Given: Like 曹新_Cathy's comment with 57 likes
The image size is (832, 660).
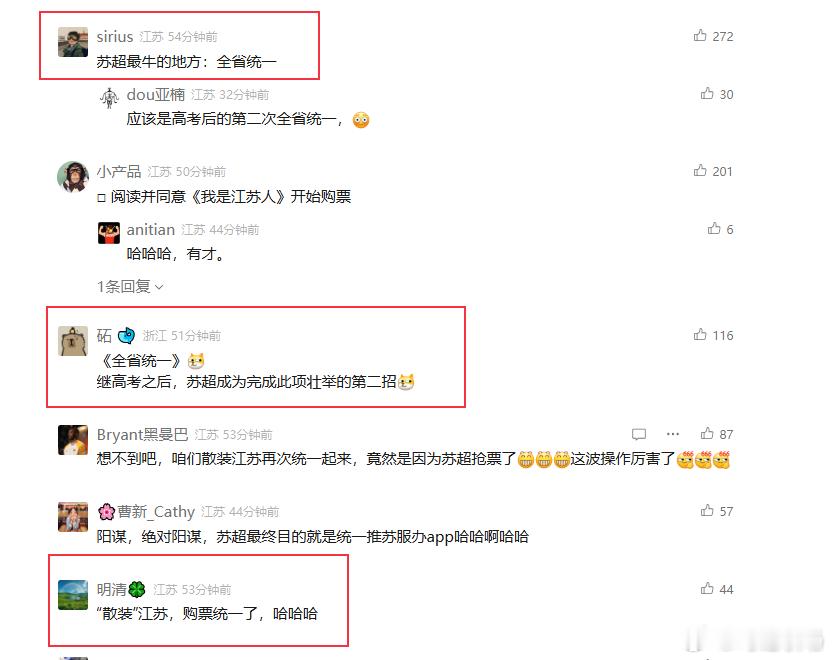Looking at the screenshot, I should [707, 510].
